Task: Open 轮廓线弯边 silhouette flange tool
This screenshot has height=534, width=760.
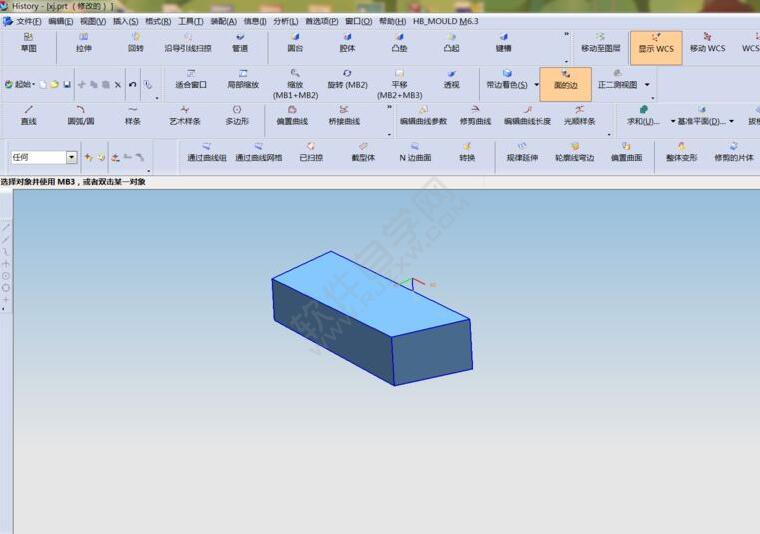Action: (x=574, y=152)
